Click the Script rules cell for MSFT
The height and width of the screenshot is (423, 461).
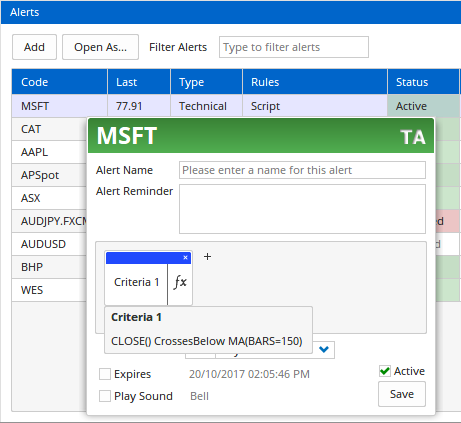[315, 106]
